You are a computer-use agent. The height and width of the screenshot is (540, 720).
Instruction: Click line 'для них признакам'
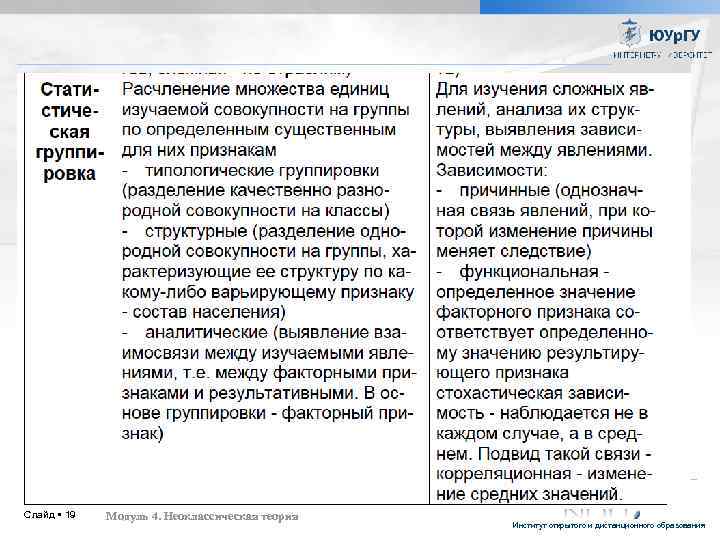coord(199,150)
